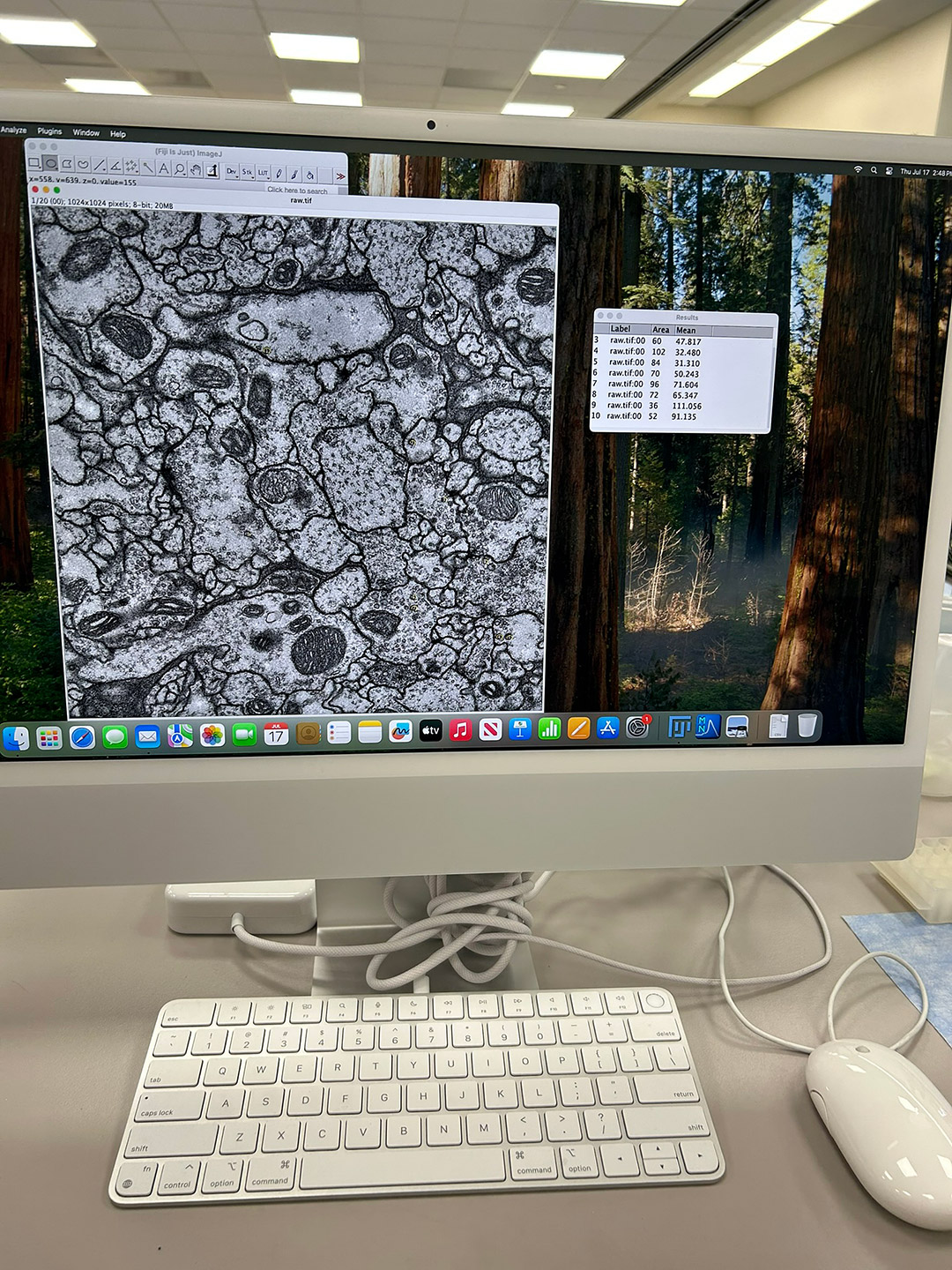
Task: Pick the Freehand selection tool
Action: [83, 165]
